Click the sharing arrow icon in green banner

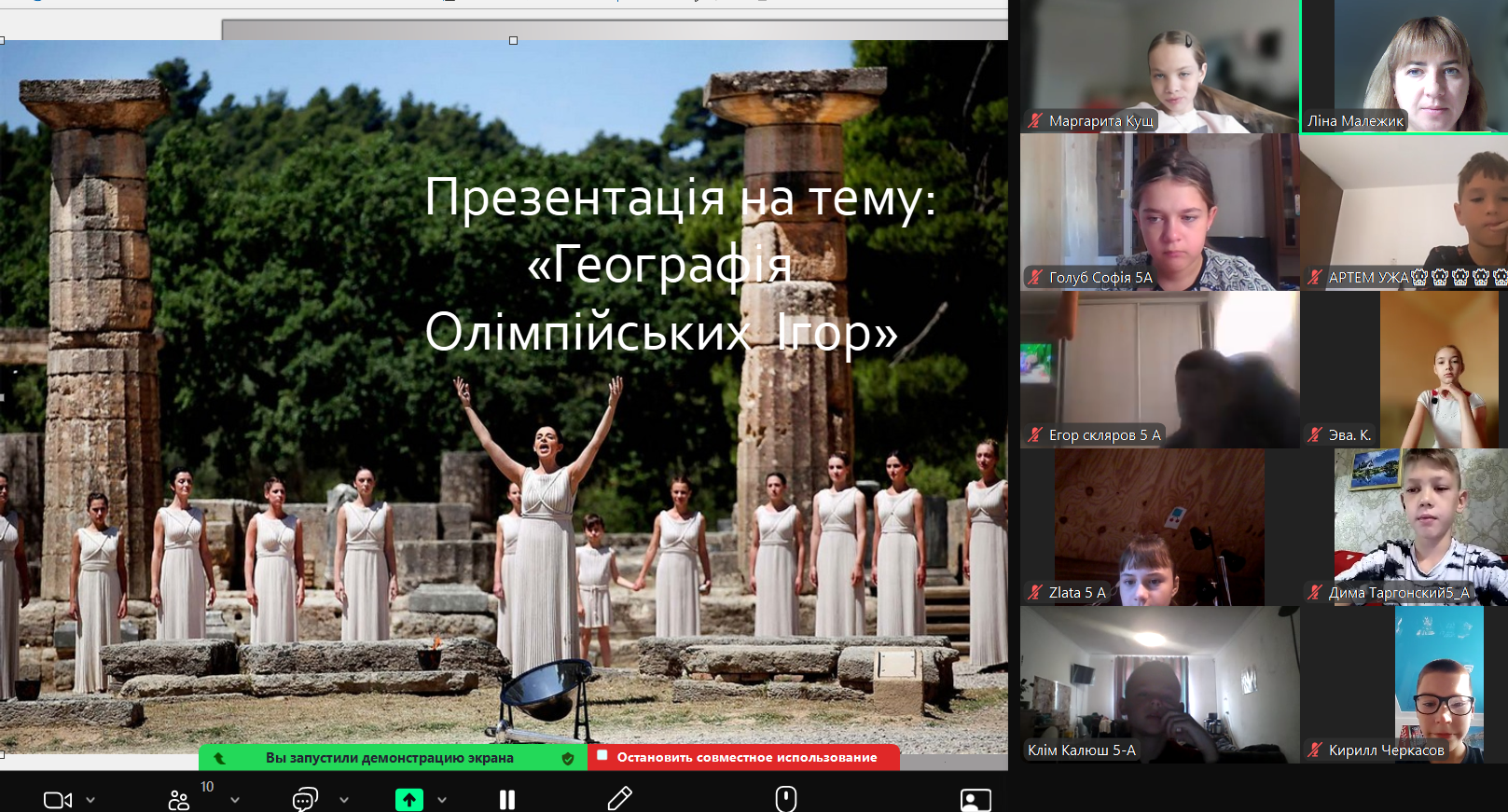click(220, 758)
